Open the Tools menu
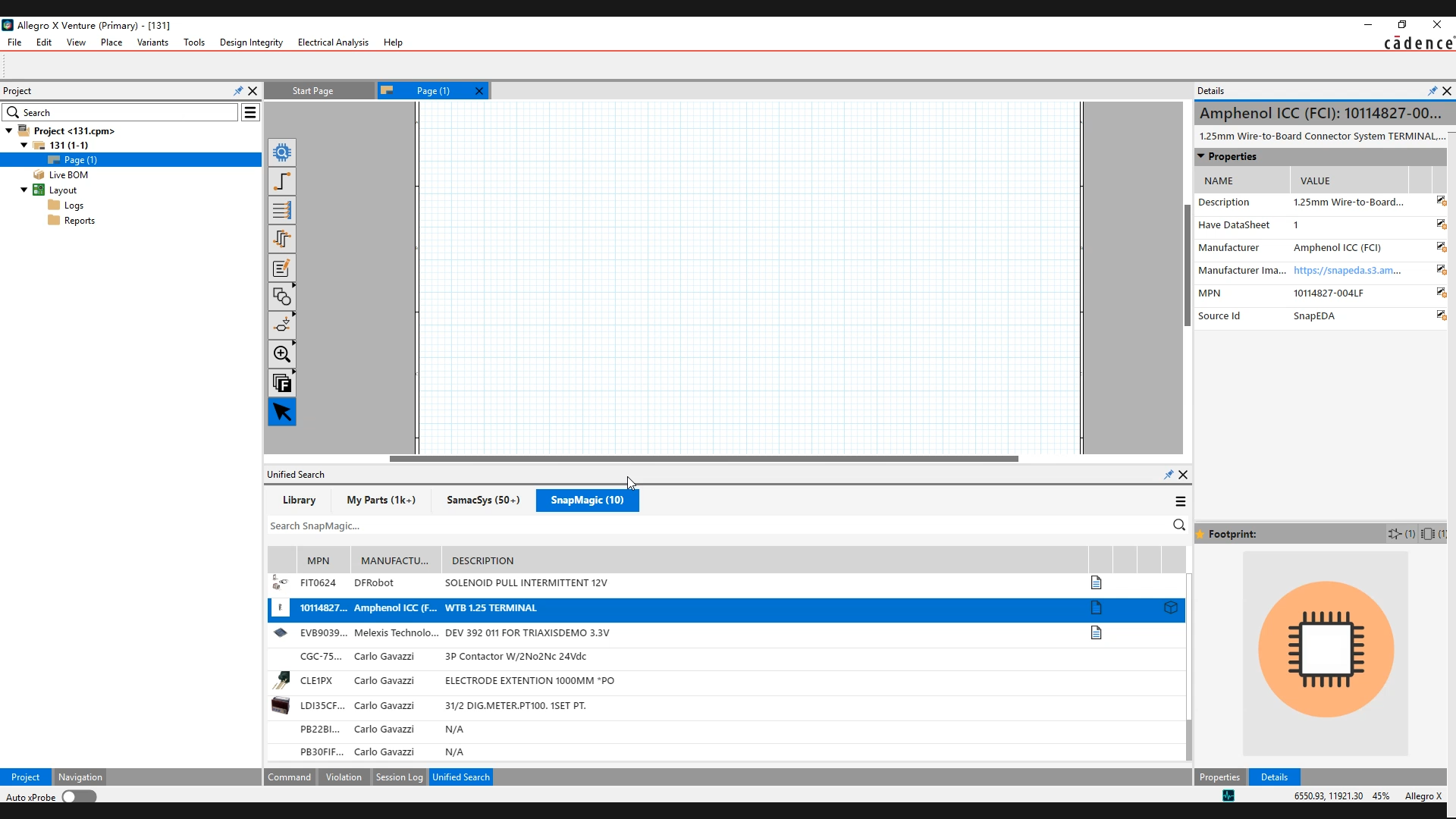The width and height of the screenshot is (1456, 819). [x=194, y=42]
